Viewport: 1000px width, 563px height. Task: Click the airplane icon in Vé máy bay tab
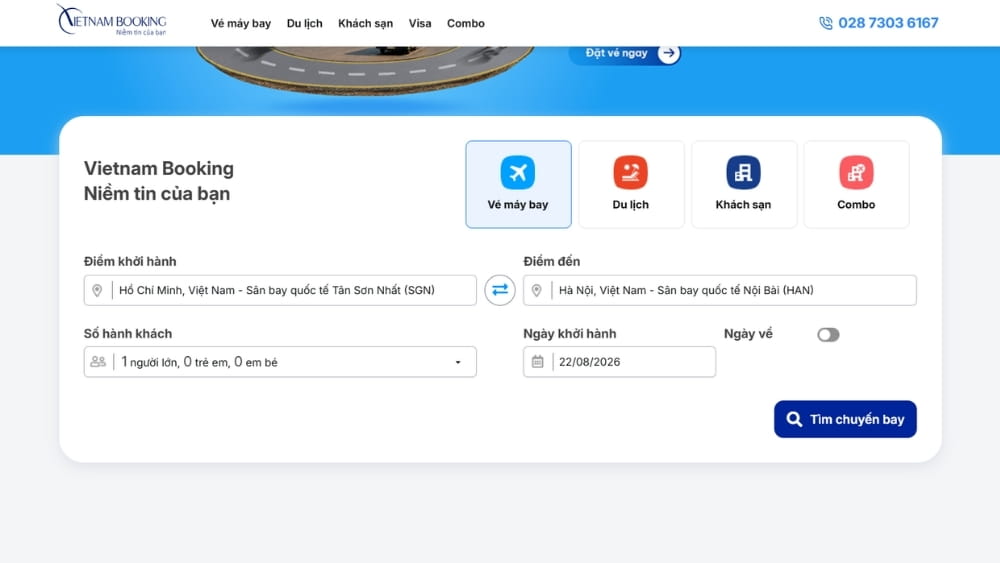518,172
